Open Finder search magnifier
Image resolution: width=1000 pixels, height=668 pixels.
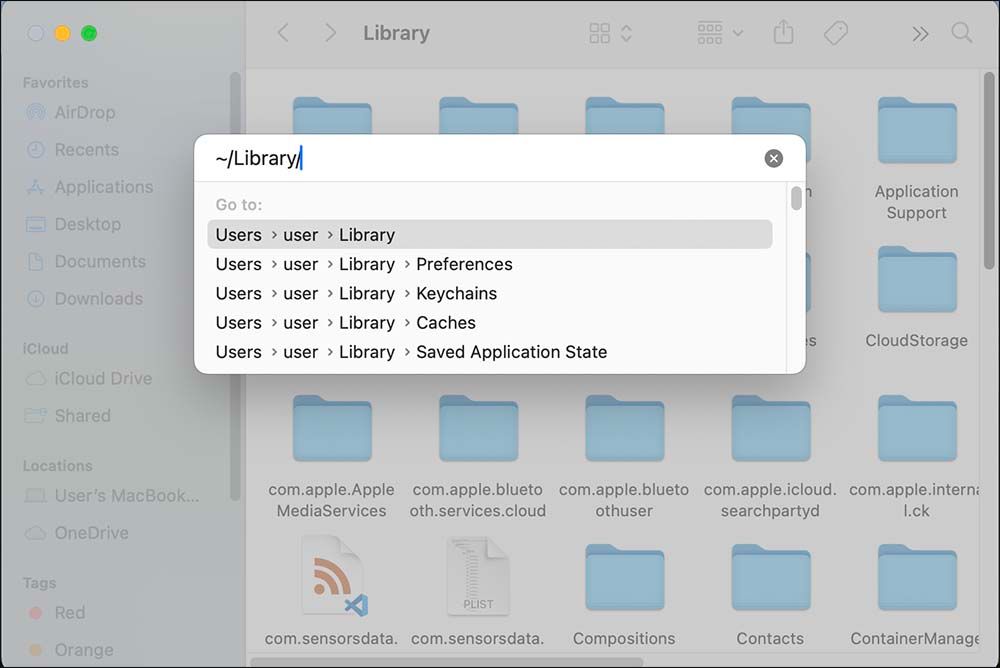coord(962,33)
